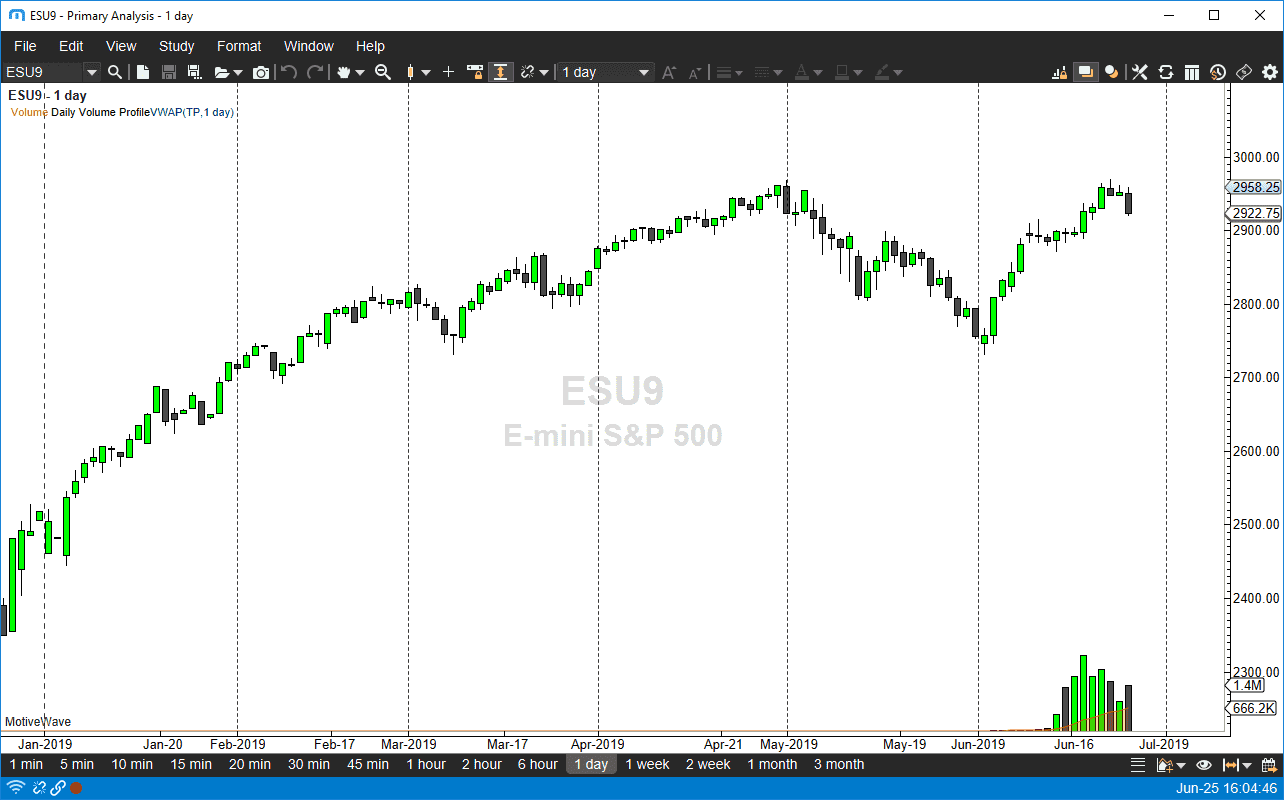Reload chart data with the refresh icon

(x=1165, y=72)
